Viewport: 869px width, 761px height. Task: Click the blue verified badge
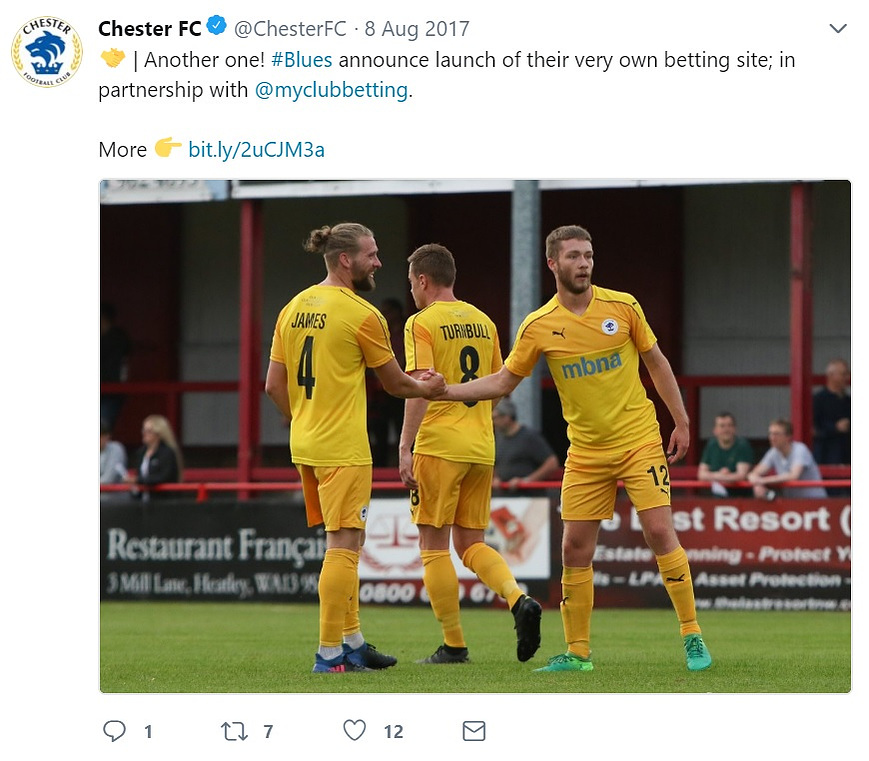pos(216,26)
